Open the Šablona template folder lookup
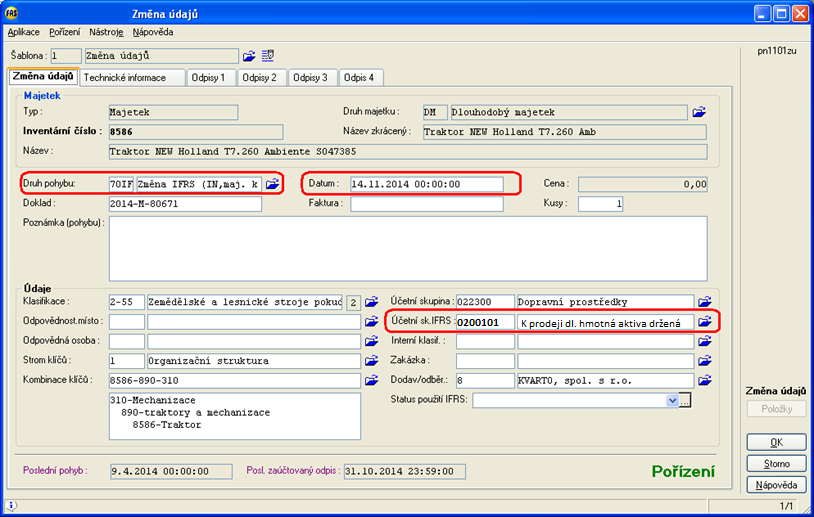The width and height of the screenshot is (814, 517). pos(249,56)
